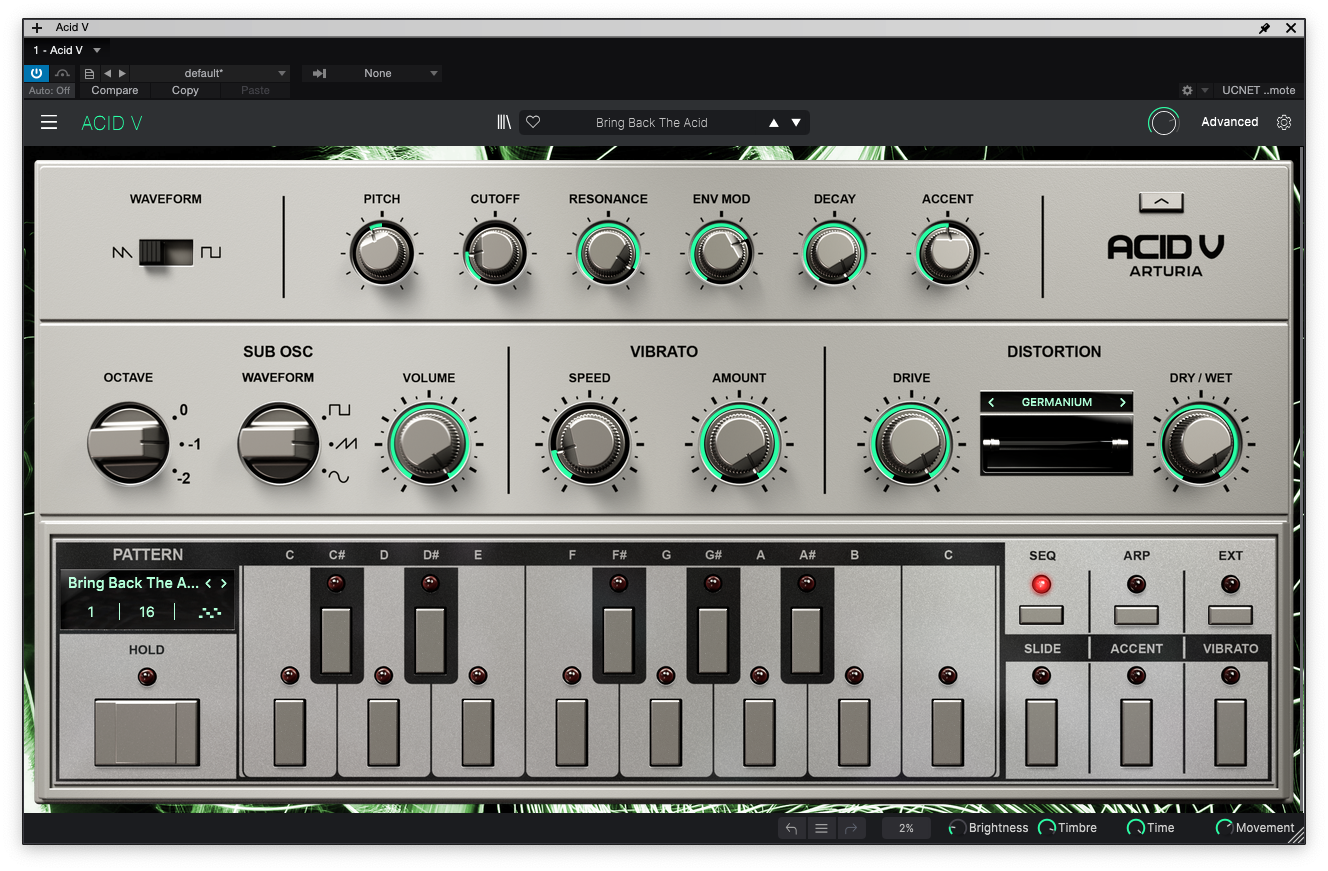Click the DRY / WET knob
1328x871 pixels.
(x=1200, y=443)
